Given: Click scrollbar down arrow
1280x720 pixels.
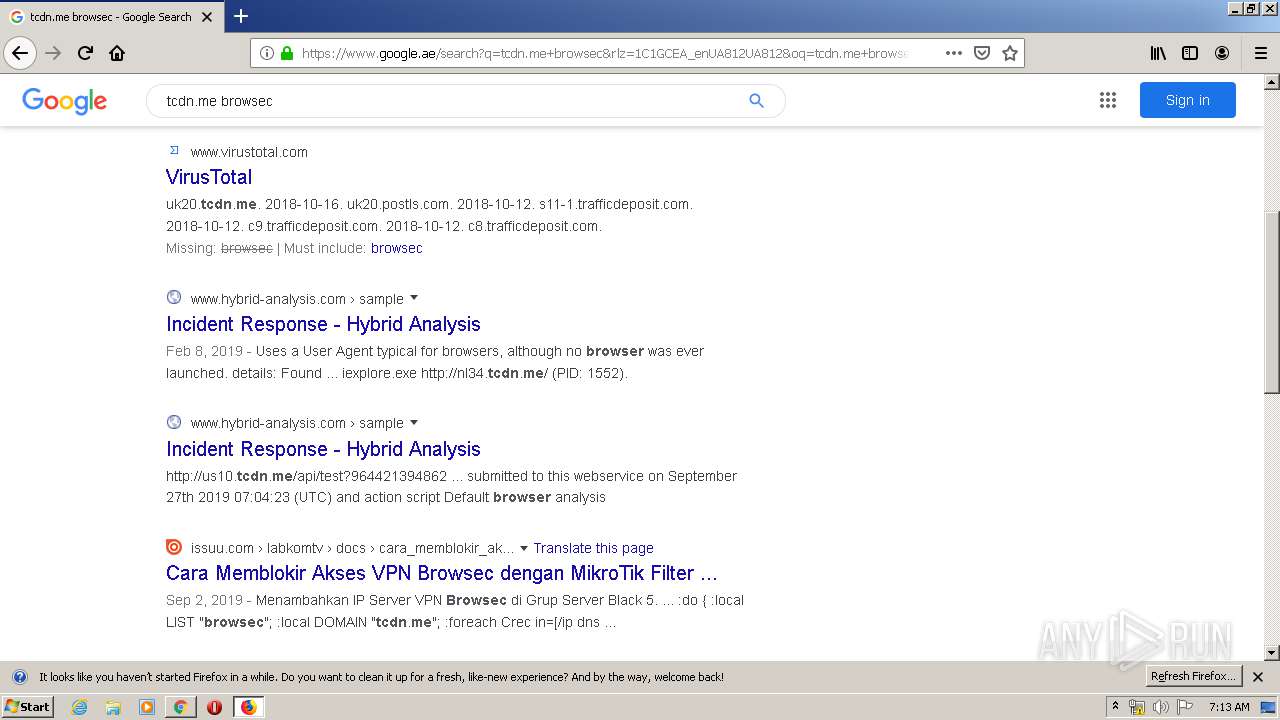Looking at the screenshot, I should pos(1272,653).
